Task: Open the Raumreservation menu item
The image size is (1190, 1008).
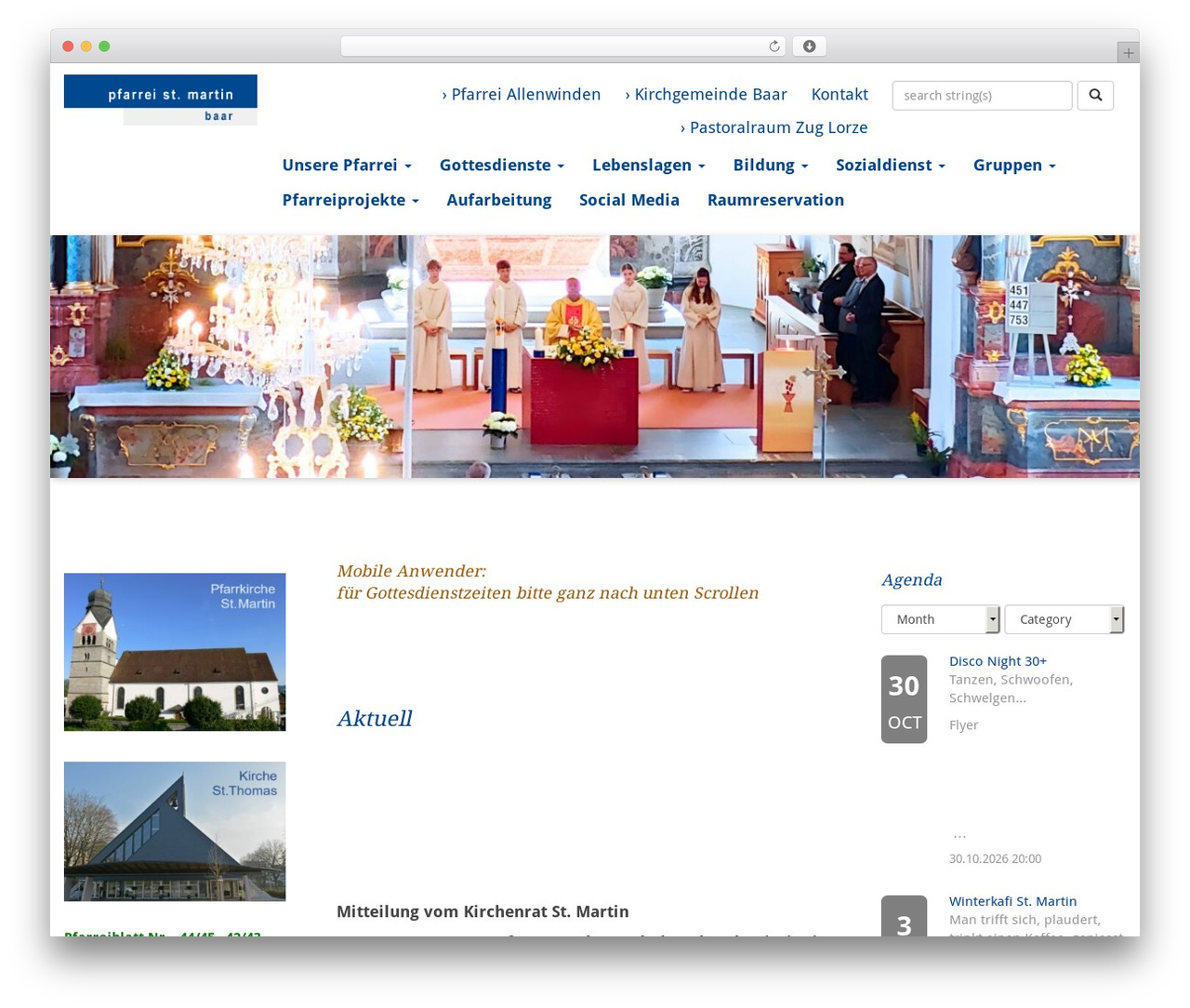Action: tap(775, 200)
